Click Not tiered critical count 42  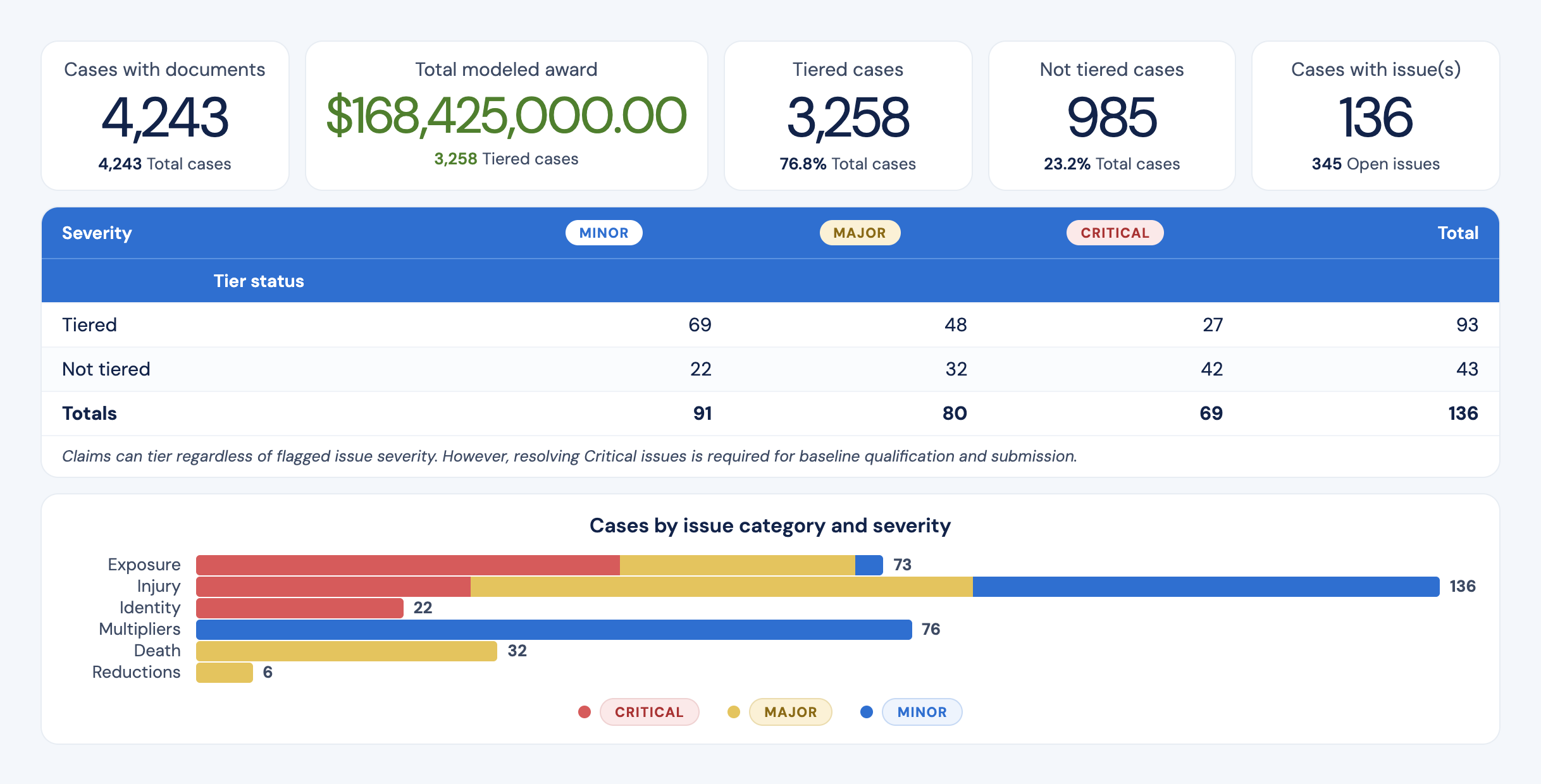tap(1211, 369)
